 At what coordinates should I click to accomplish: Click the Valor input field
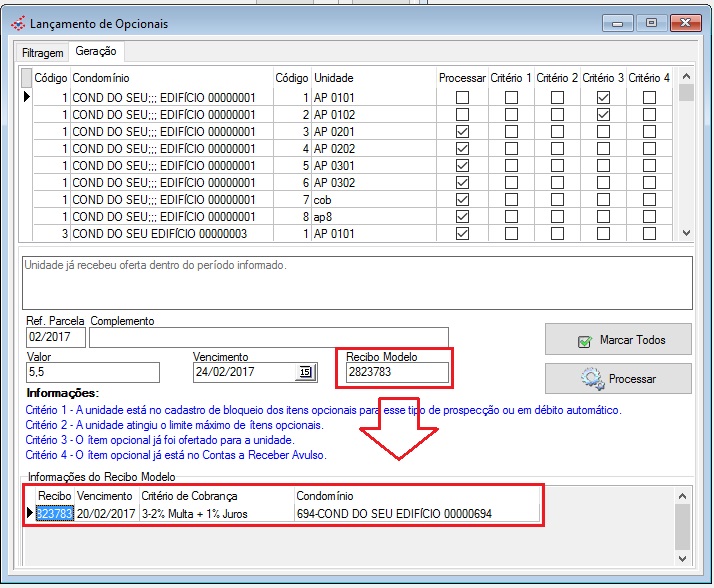coord(93,373)
